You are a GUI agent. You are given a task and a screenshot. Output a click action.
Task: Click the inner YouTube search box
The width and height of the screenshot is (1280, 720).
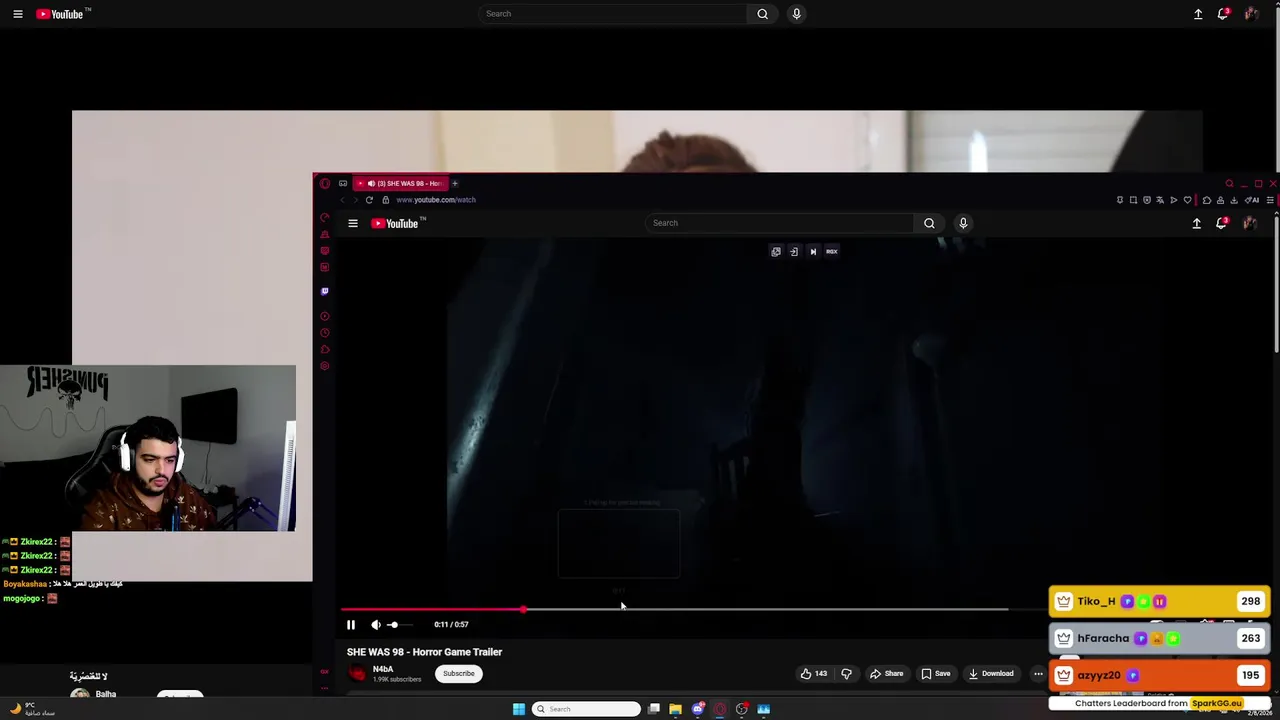(x=779, y=223)
